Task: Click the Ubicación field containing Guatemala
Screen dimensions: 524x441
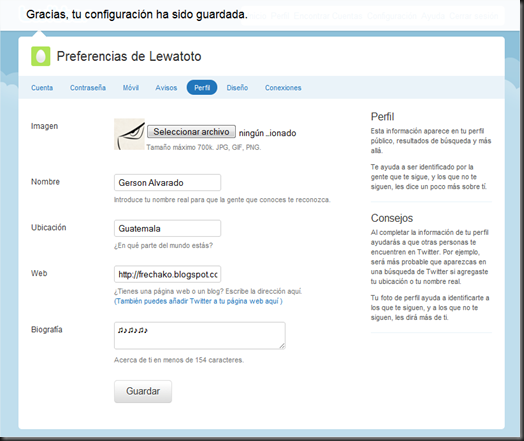Action: pos(167,228)
